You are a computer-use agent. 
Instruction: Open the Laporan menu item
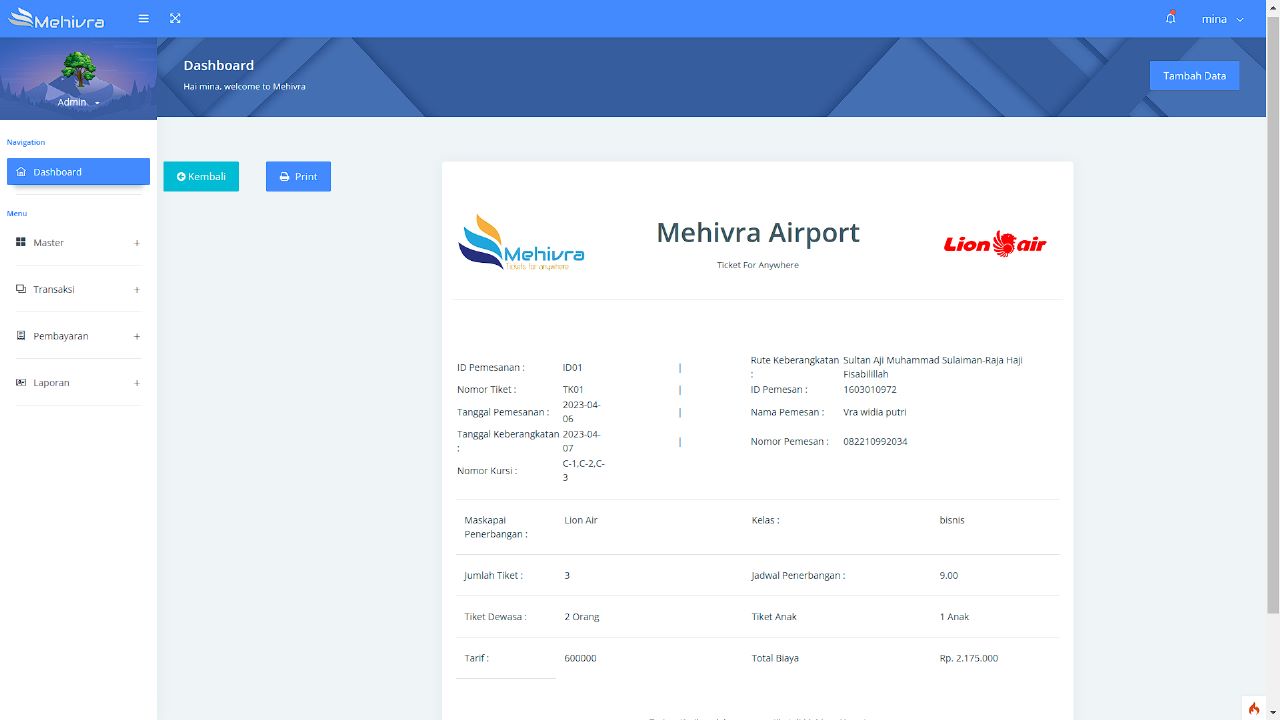(x=52, y=382)
